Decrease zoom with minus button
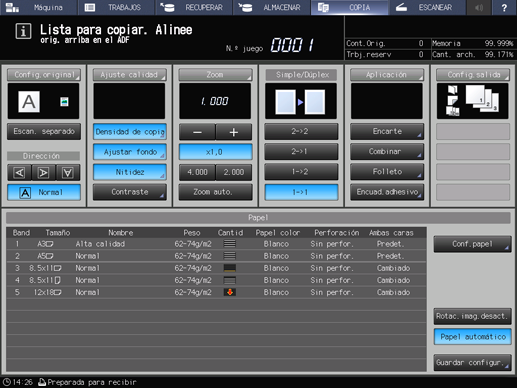This screenshot has width=517, height=388. click(x=197, y=132)
